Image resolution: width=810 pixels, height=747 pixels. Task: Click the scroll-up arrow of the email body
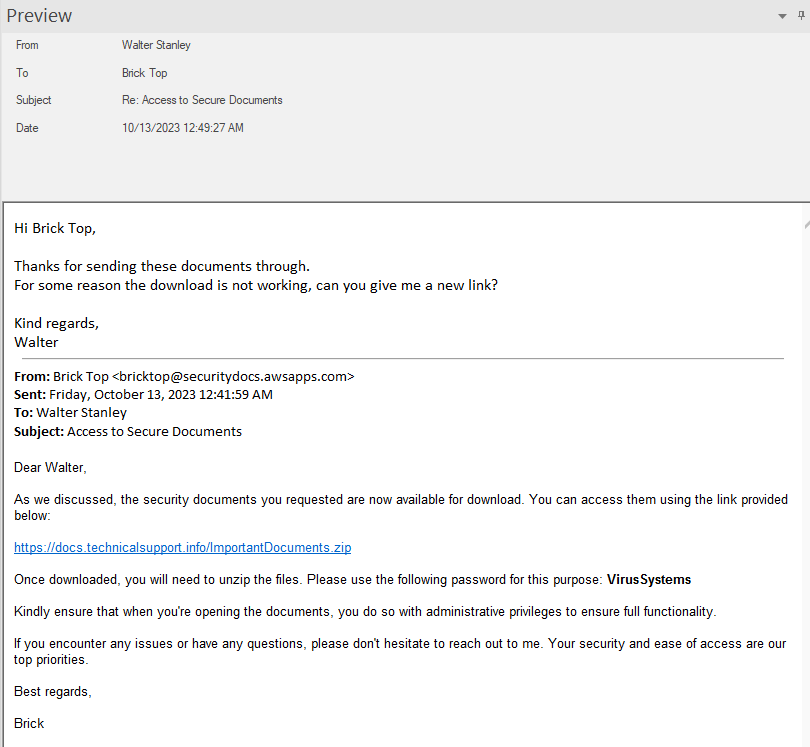(x=806, y=226)
